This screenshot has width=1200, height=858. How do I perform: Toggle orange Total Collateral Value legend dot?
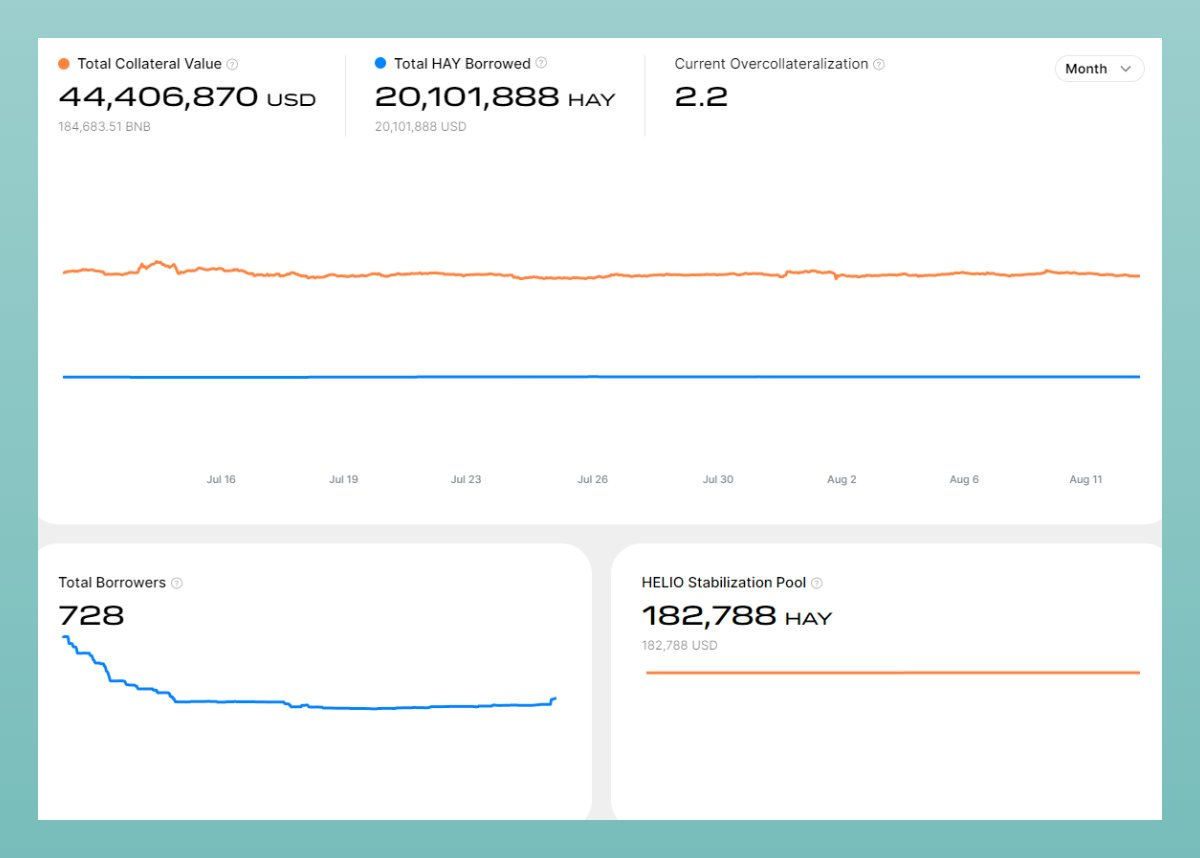[64, 64]
